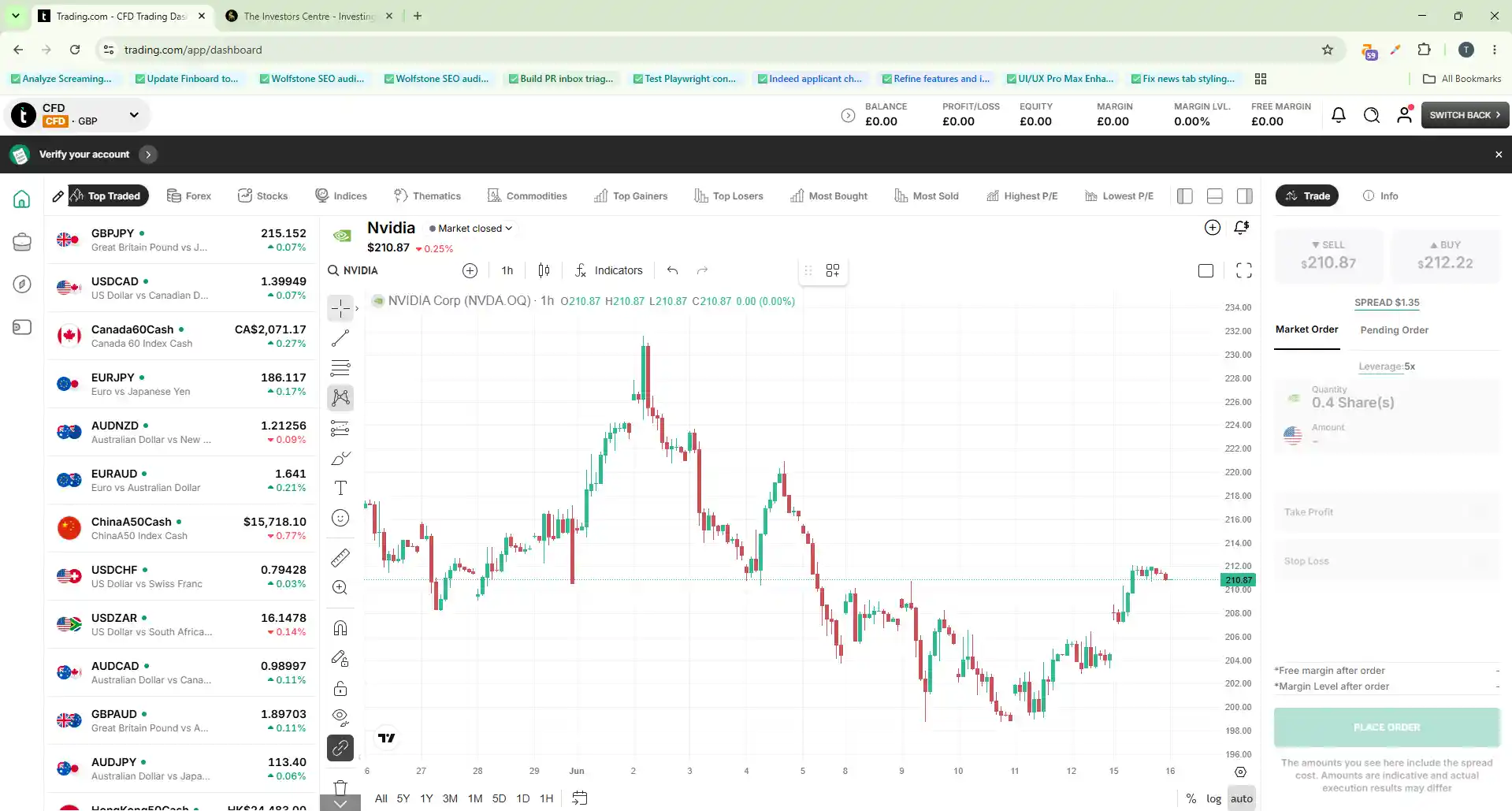Set chart range to 1Y

tap(426, 798)
